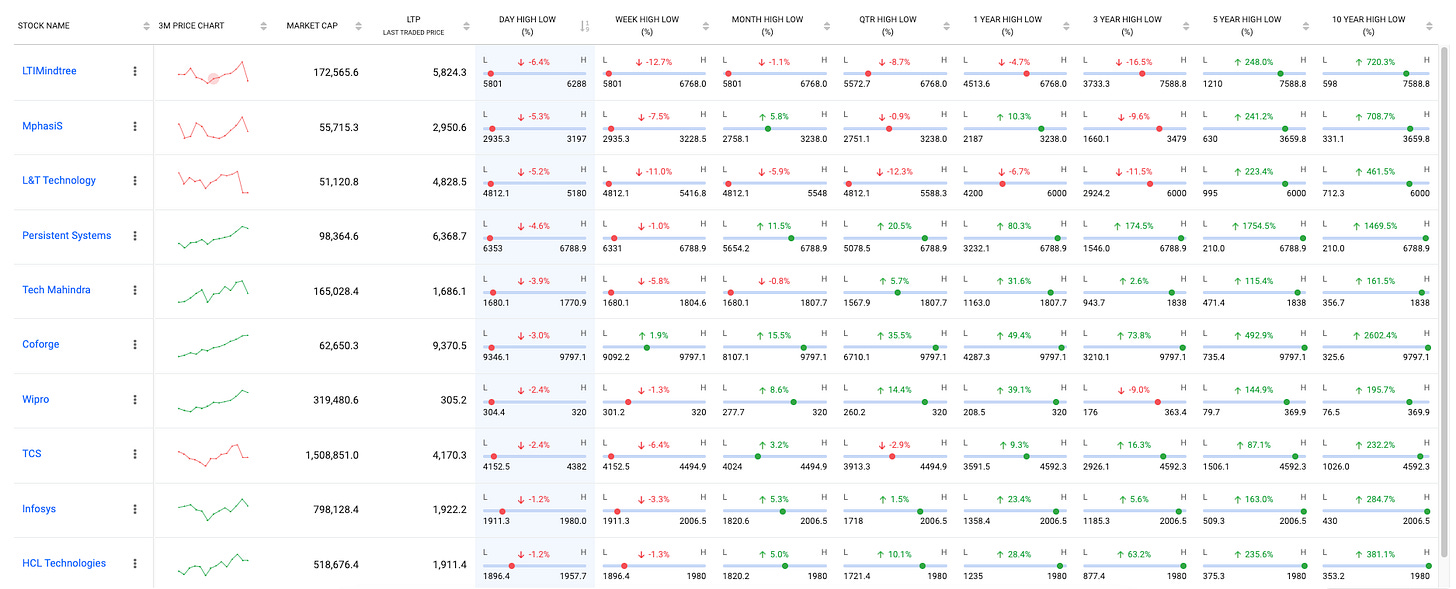Click MphasiS last traded price 2,950.6
The height and width of the screenshot is (589, 1456).
pos(448,127)
